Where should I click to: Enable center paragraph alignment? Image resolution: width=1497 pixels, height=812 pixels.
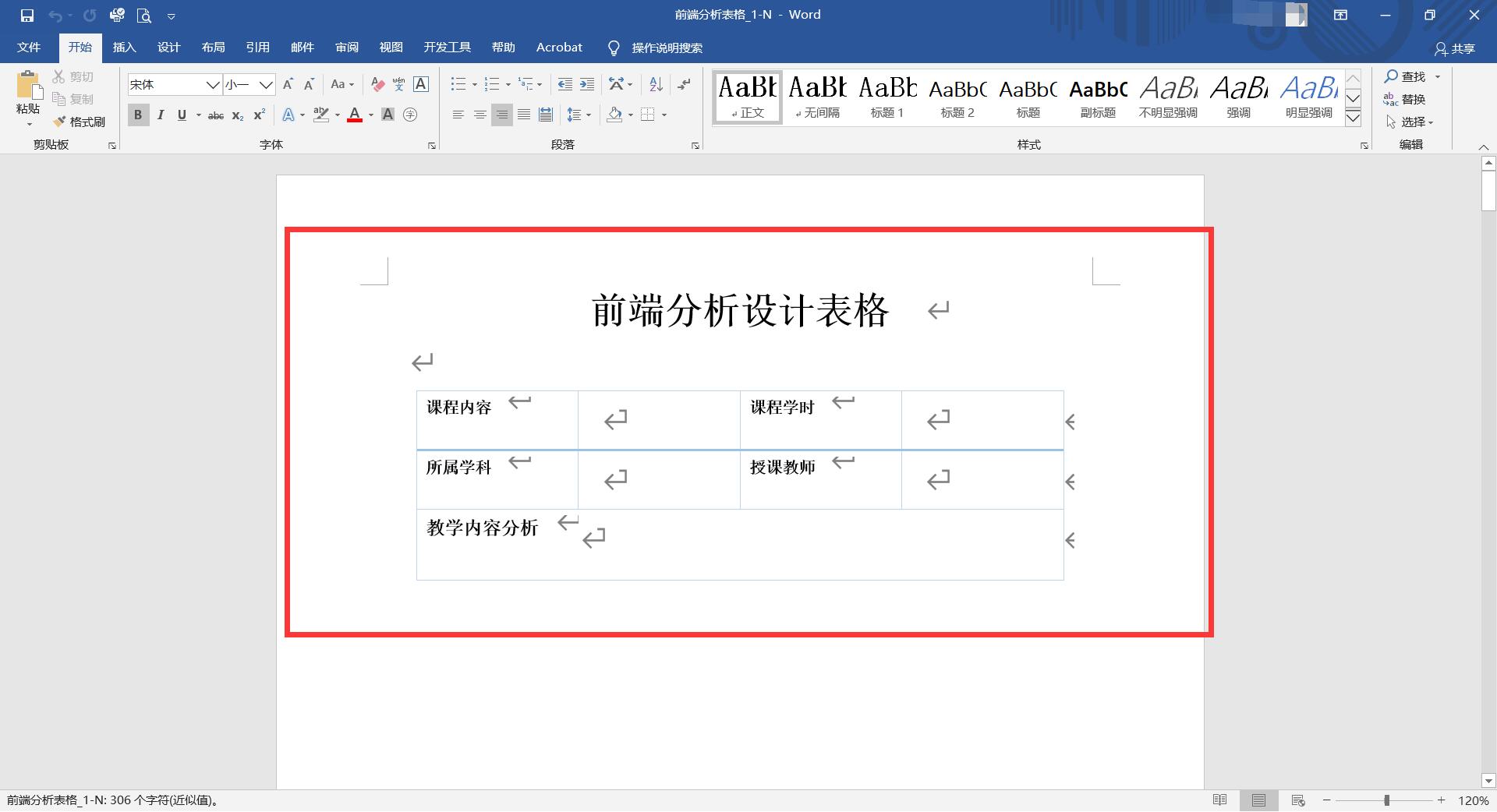point(480,115)
